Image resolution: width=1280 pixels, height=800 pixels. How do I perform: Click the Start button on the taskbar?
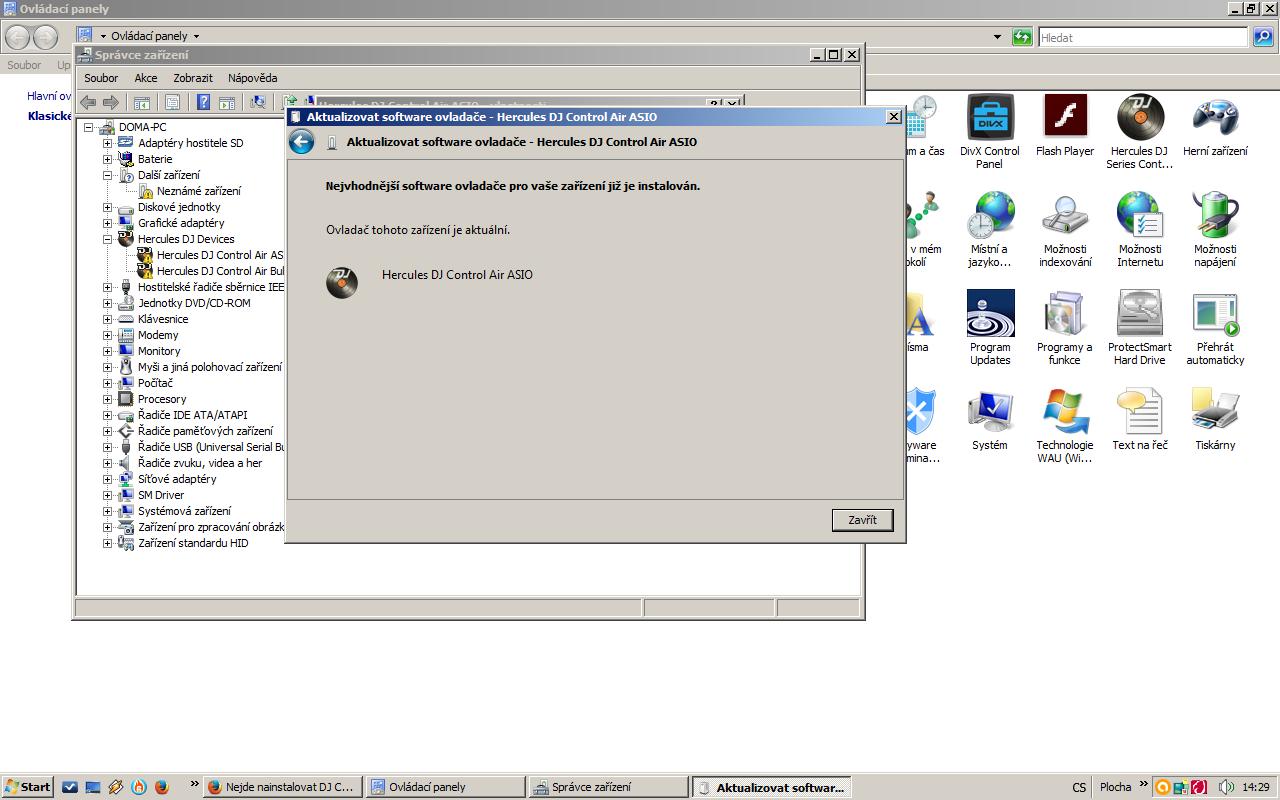pos(27,787)
